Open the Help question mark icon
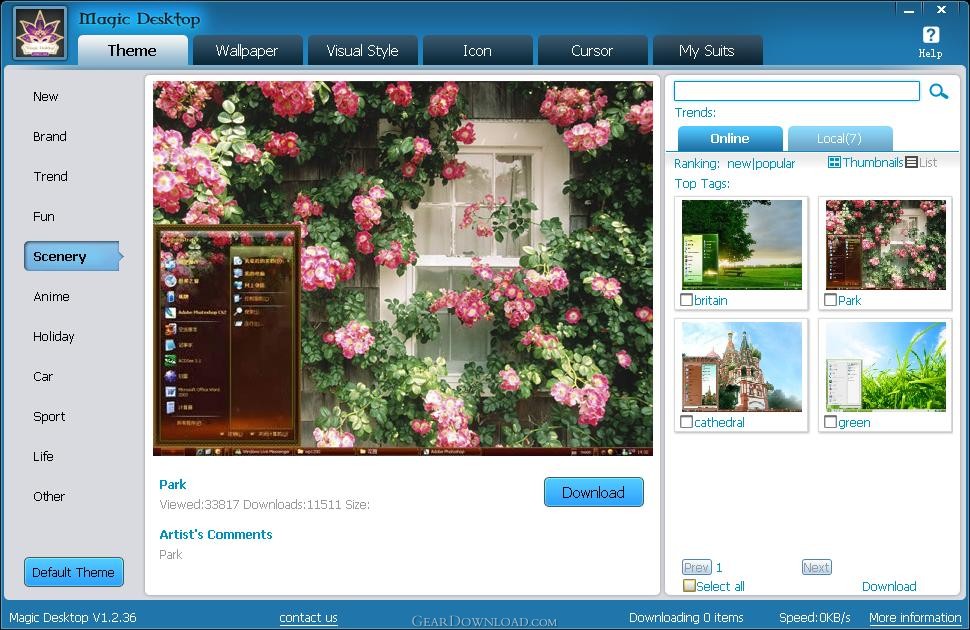 (930, 37)
